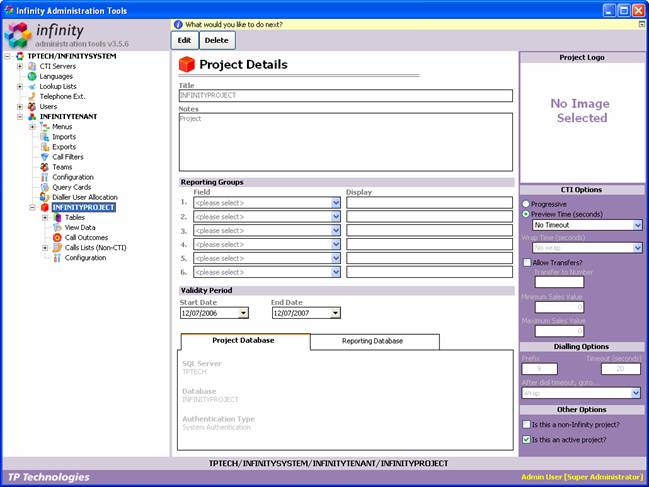The image size is (649, 487).
Task: Open Reporting Groups field 5 dropdown
Action: pyautogui.click(x=336, y=258)
